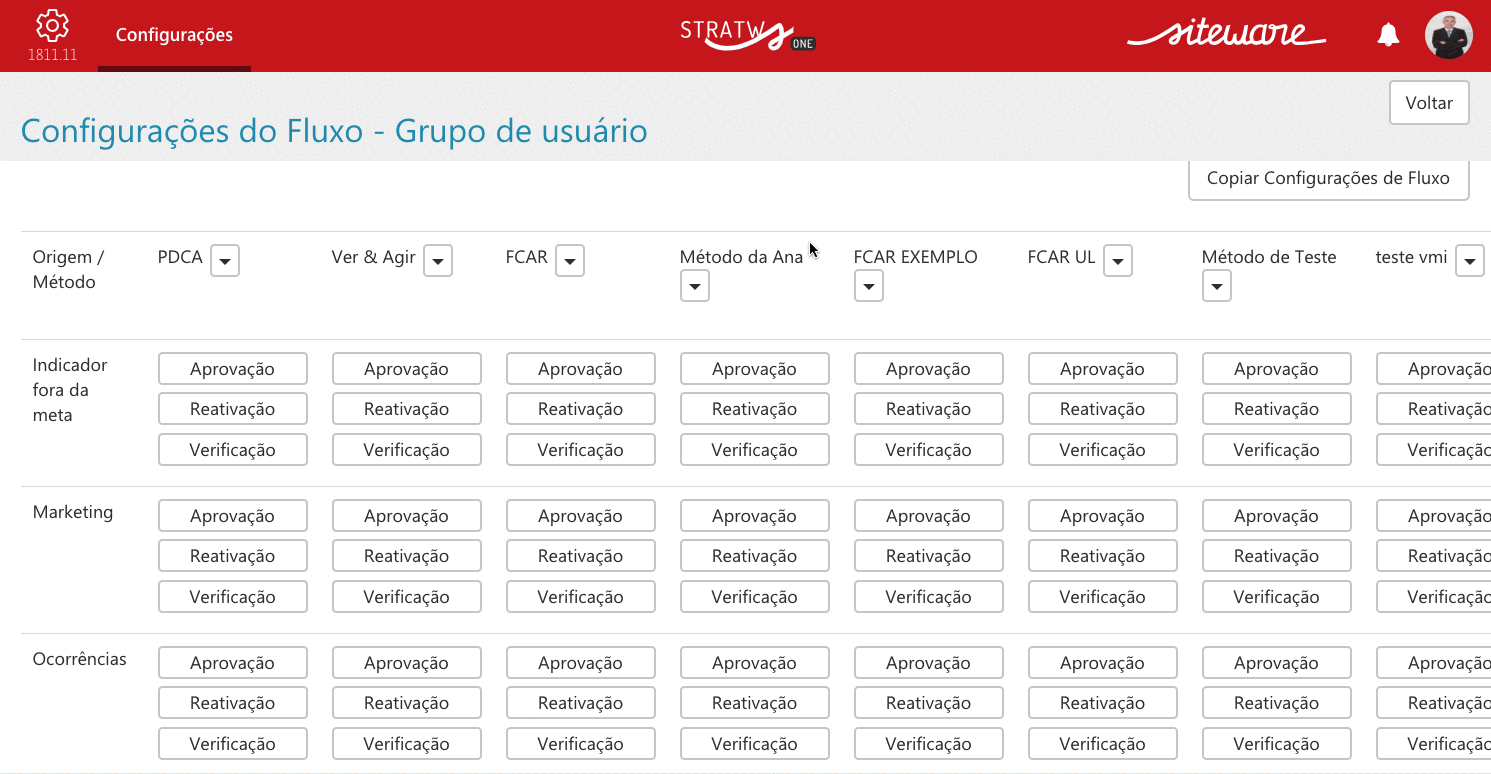Click the Origem / Método header text
This screenshot has width=1491, height=774.
click(x=69, y=270)
